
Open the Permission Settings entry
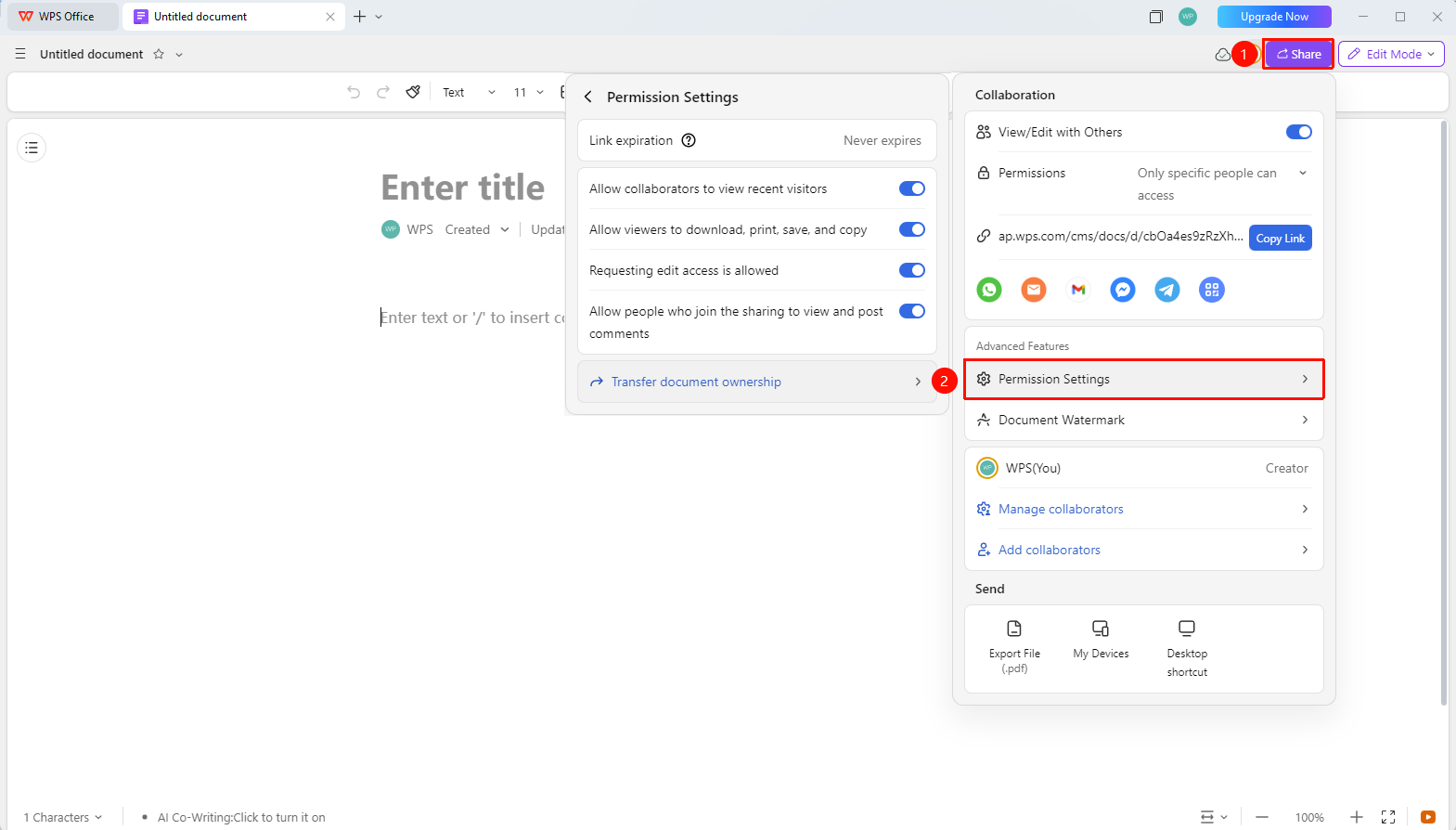point(1144,379)
